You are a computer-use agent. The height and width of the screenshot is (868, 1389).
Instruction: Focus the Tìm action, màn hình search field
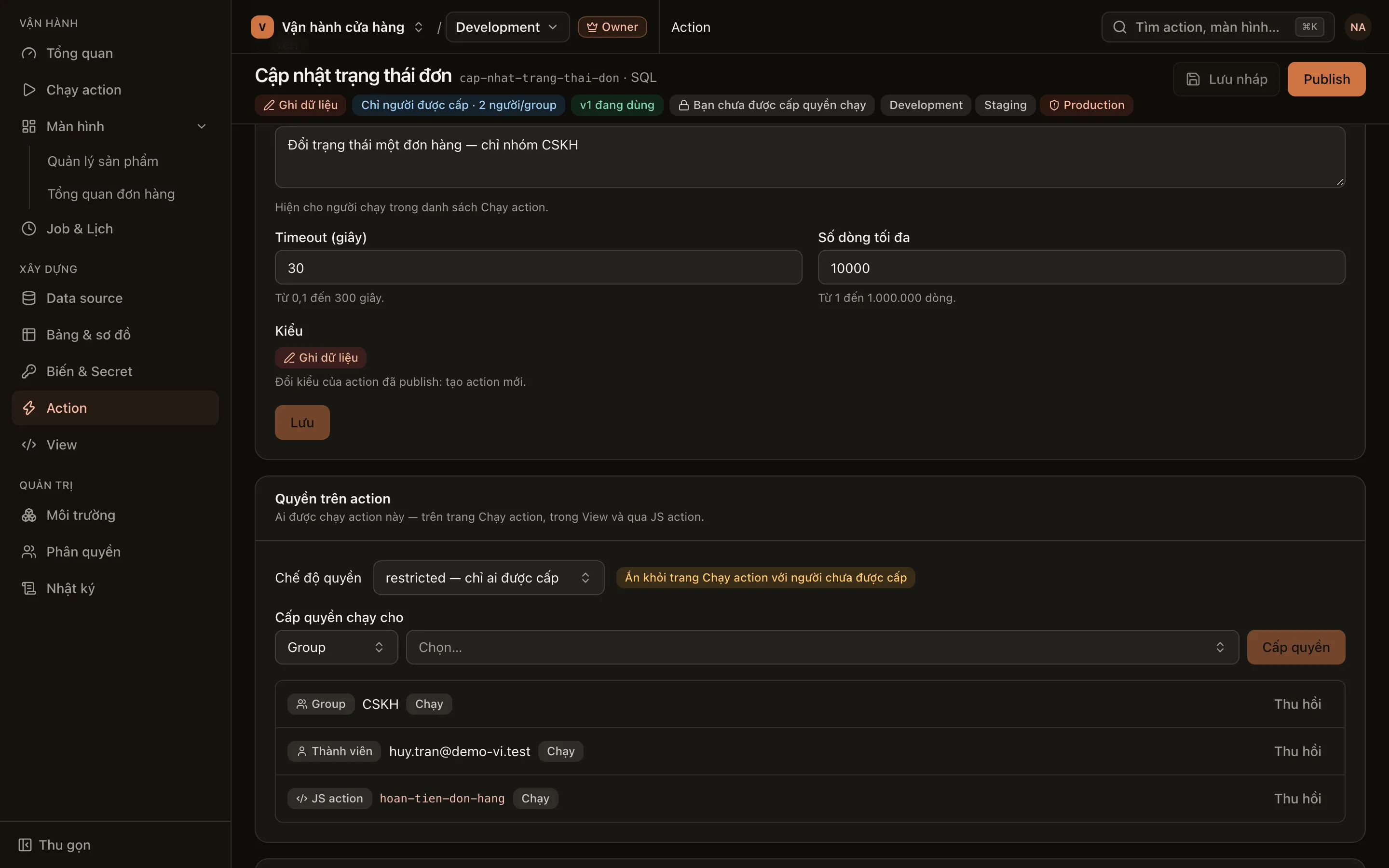click(1217, 27)
